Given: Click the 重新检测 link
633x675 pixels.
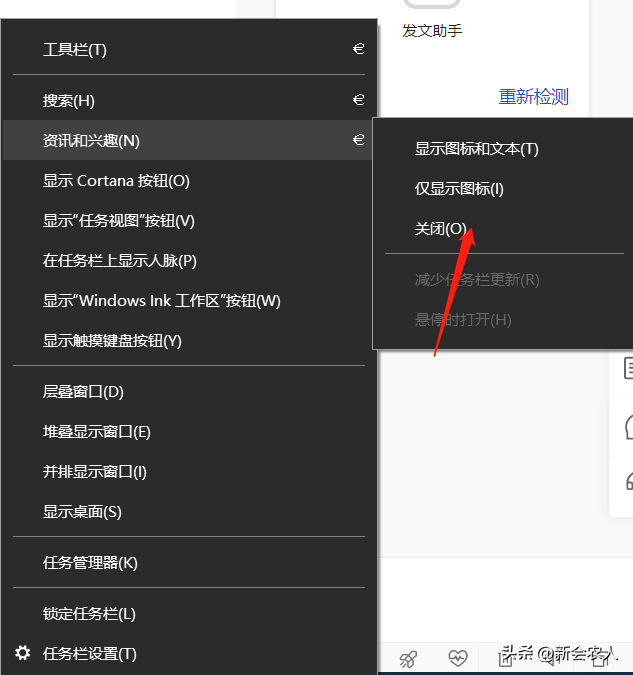Looking at the screenshot, I should (x=534, y=96).
